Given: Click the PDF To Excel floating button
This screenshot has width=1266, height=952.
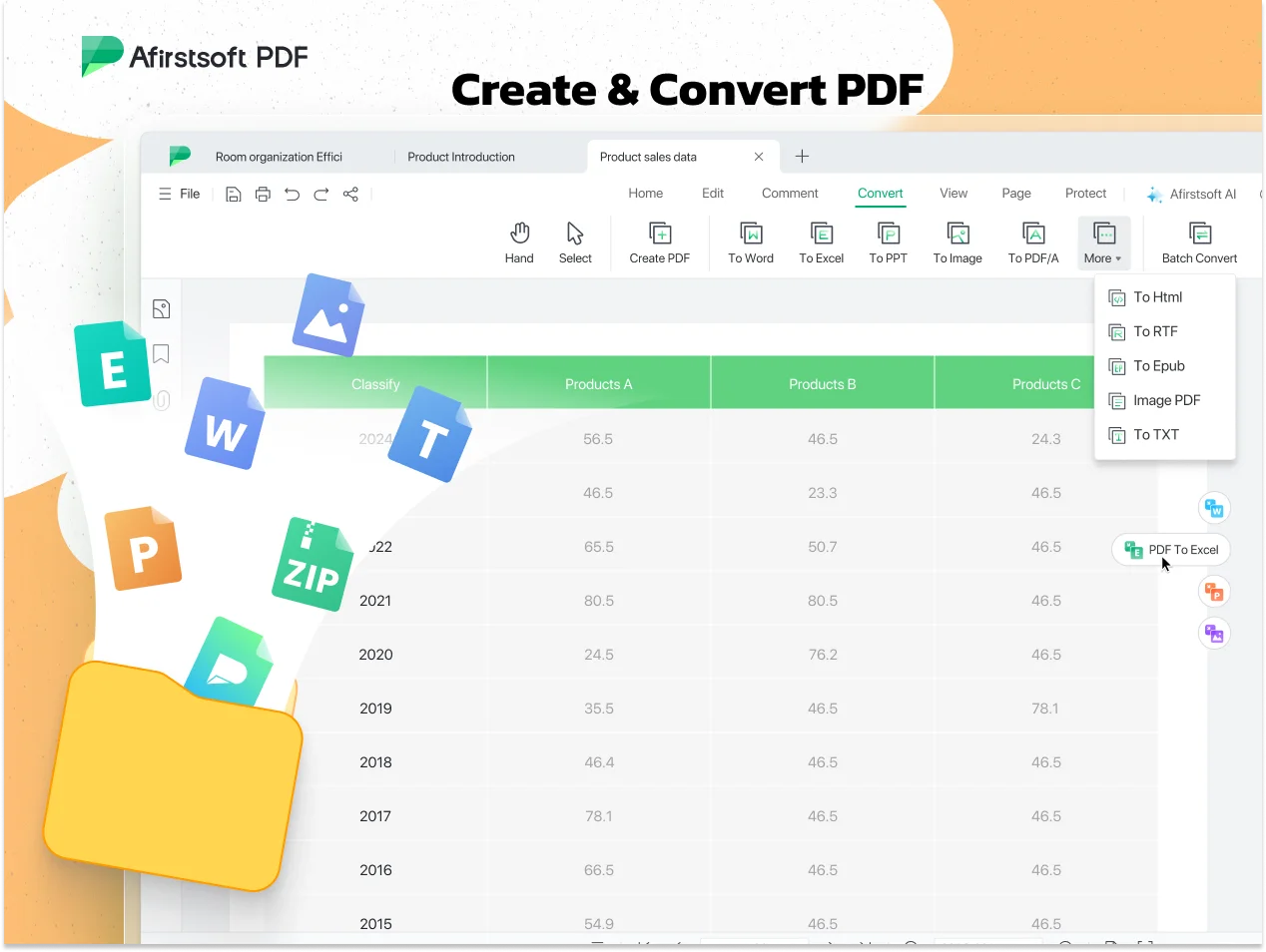Looking at the screenshot, I should [x=1171, y=550].
